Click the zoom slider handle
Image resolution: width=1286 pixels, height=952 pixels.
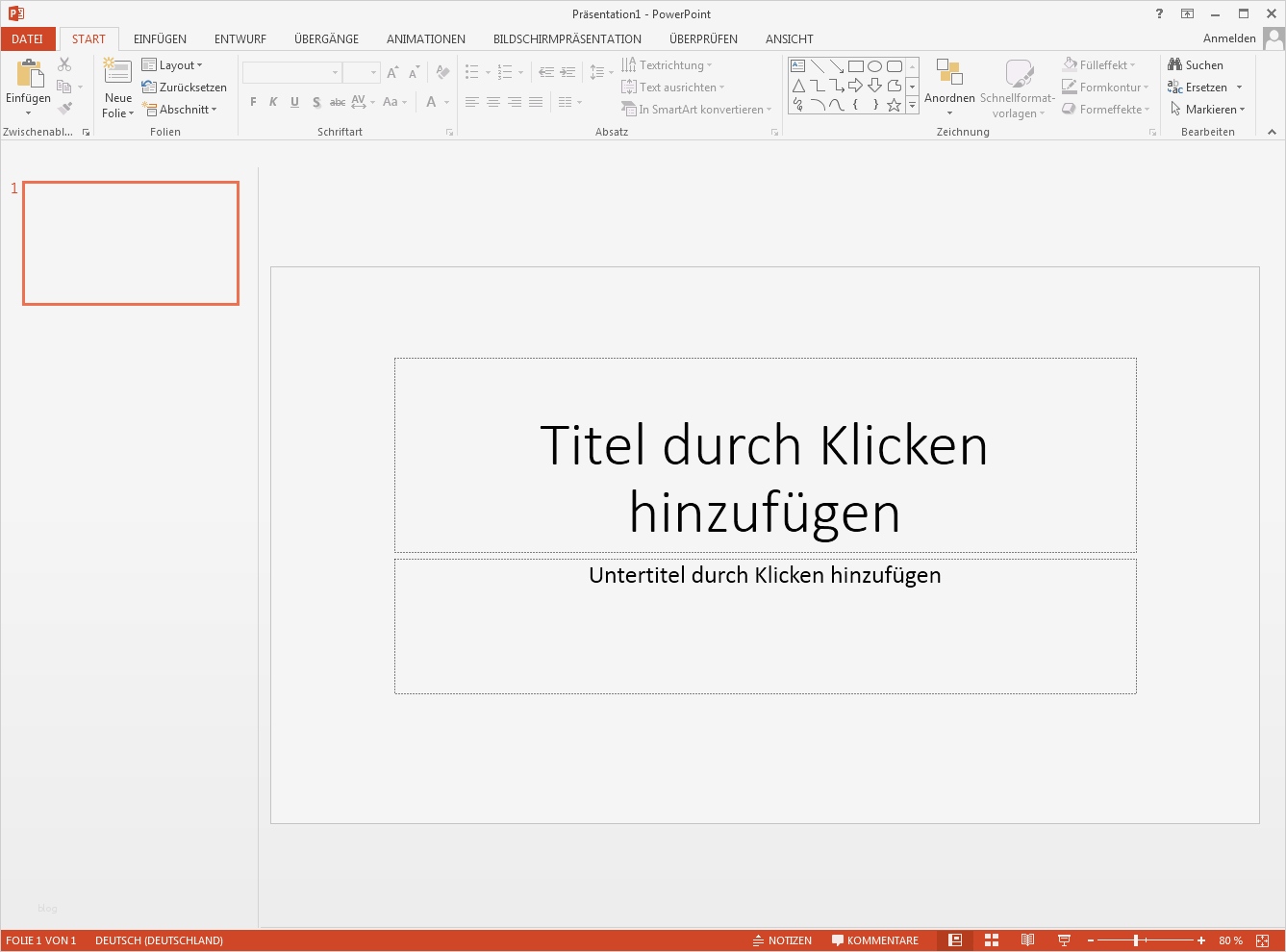tap(1136, 940)
